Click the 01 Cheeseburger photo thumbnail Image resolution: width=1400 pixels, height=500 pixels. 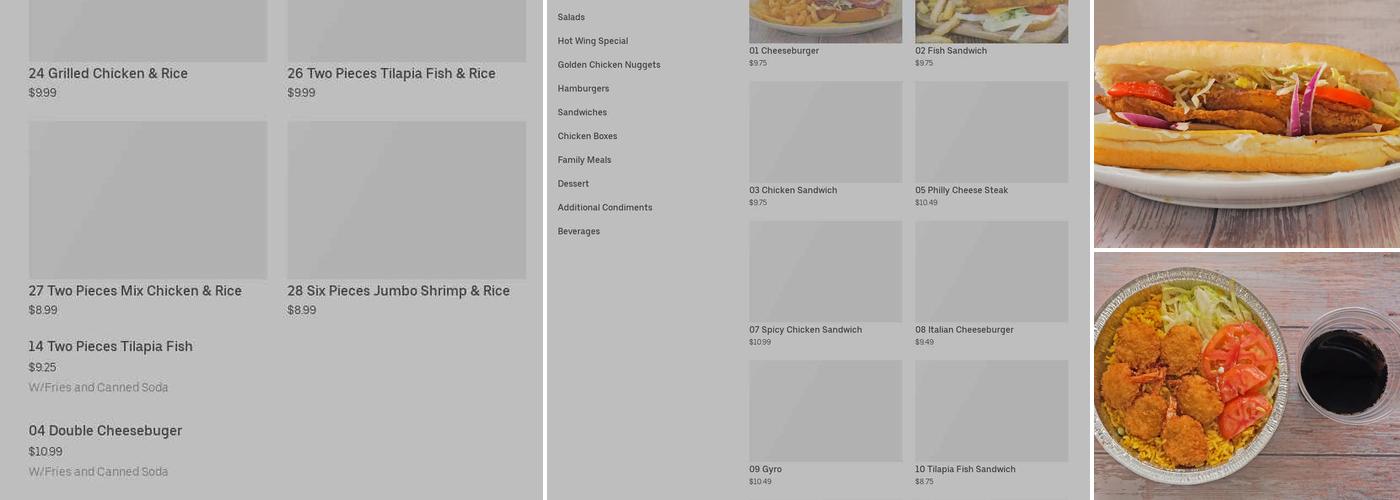[x=825, y=20]
